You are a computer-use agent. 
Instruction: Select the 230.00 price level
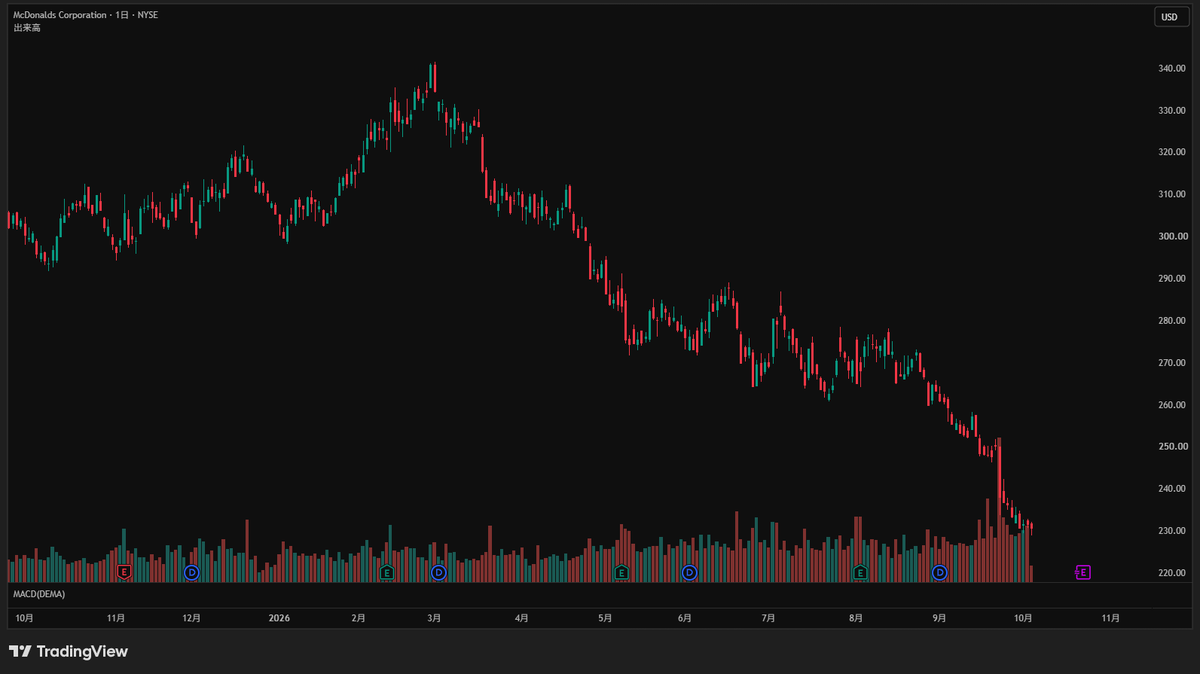(1172, 531)
